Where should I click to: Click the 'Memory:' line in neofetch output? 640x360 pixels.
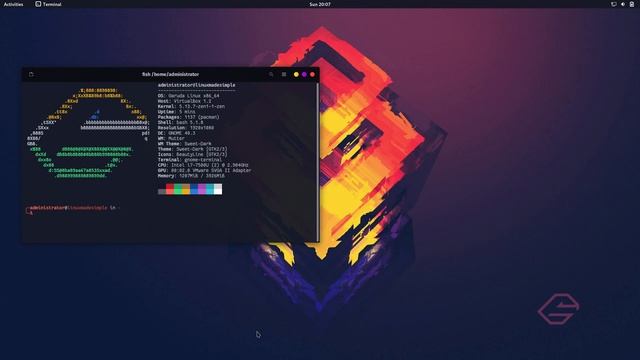191,176
